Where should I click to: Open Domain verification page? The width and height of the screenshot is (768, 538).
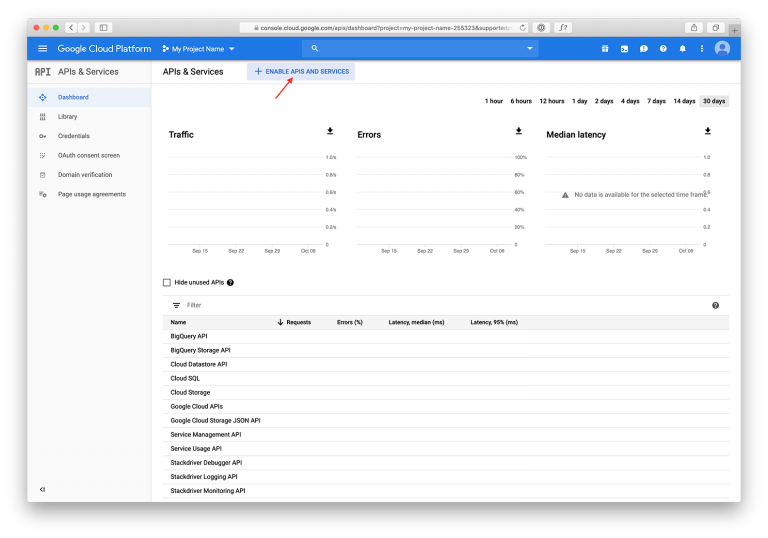pyautogui.click(x=89, y=174)
